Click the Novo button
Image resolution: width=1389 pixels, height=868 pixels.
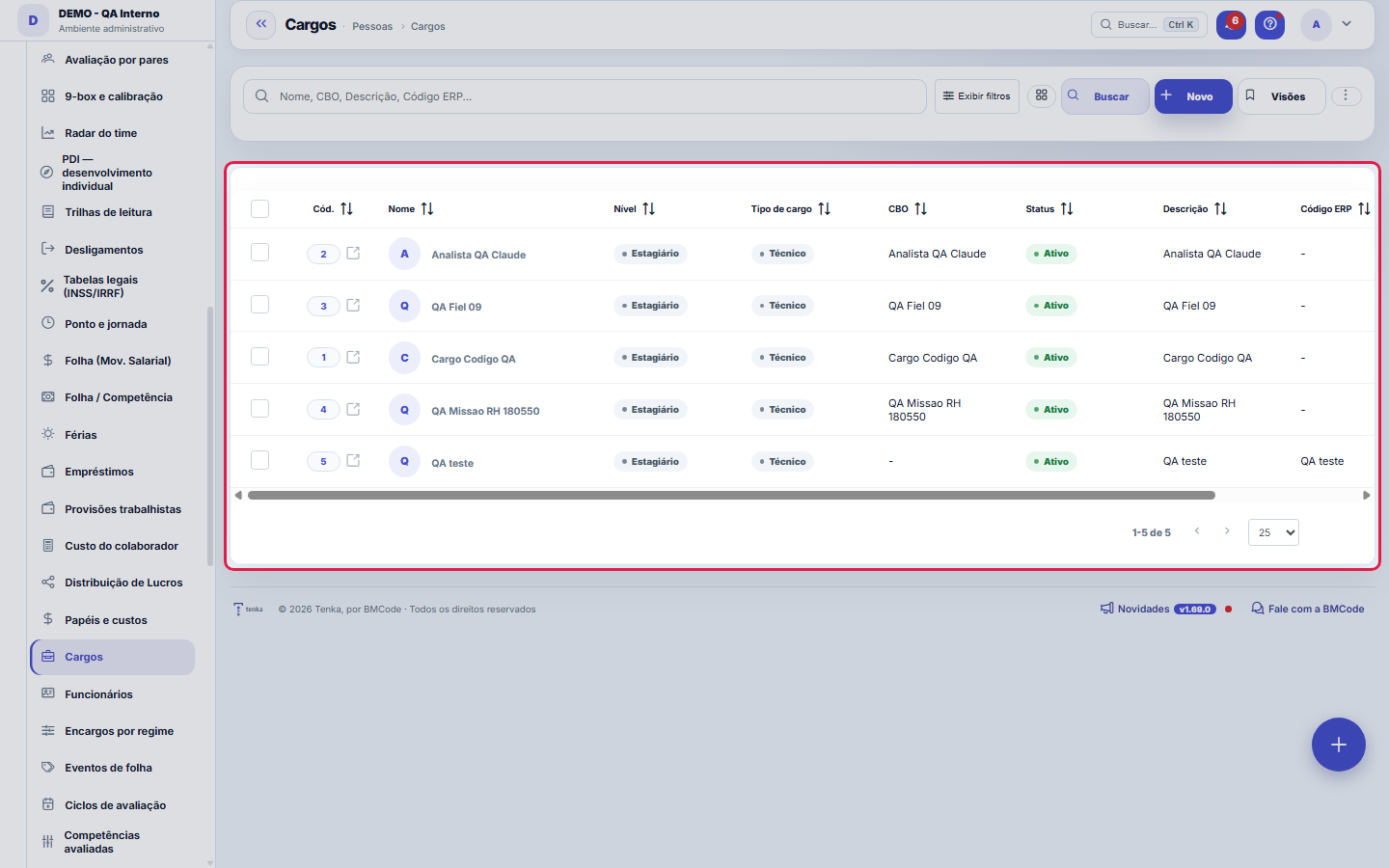tap(1193, 96)
